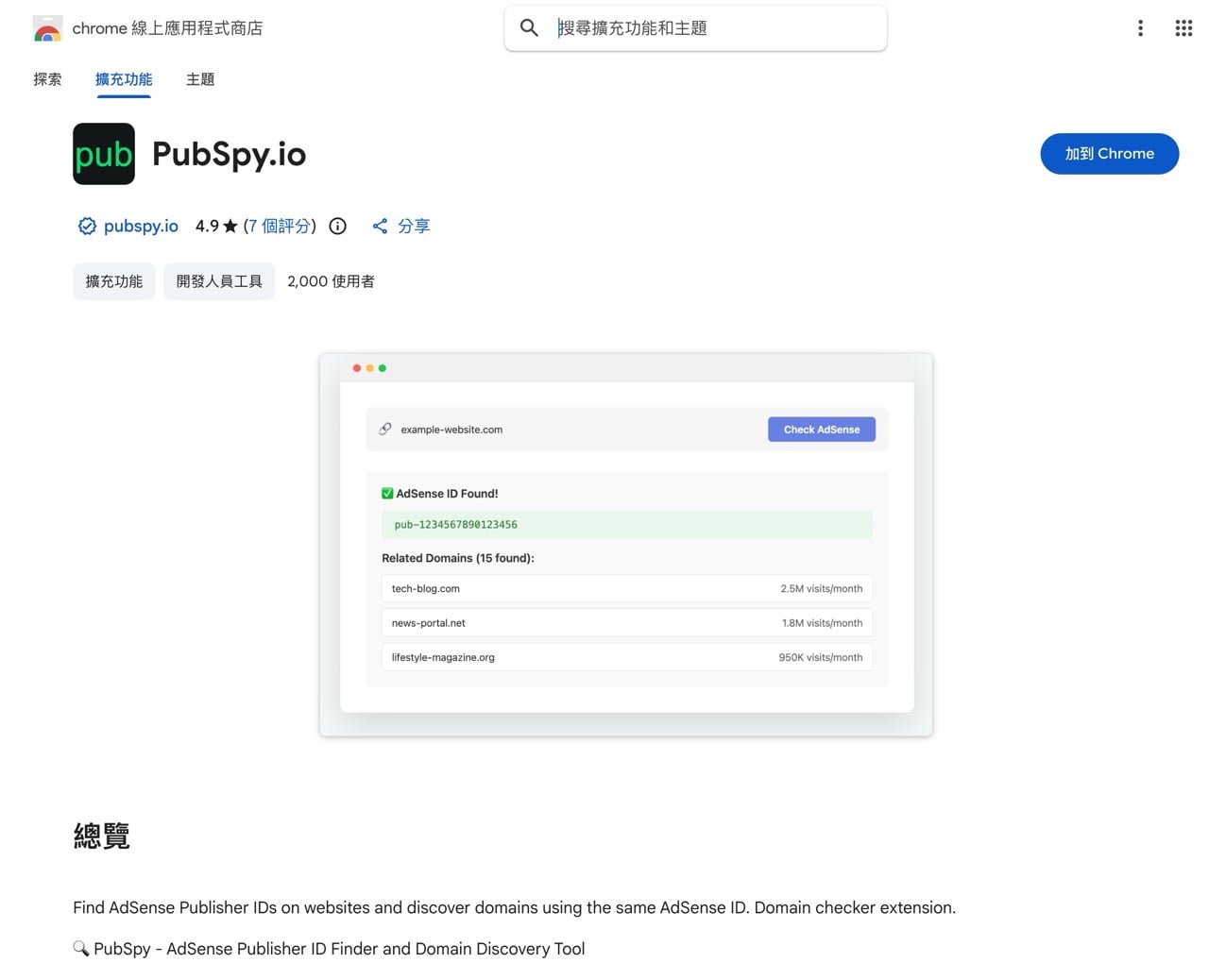Open the three-dot more options menu
Viewport: 1209px width, 980px height.
pyautogui.click(x=1140, y=28)
